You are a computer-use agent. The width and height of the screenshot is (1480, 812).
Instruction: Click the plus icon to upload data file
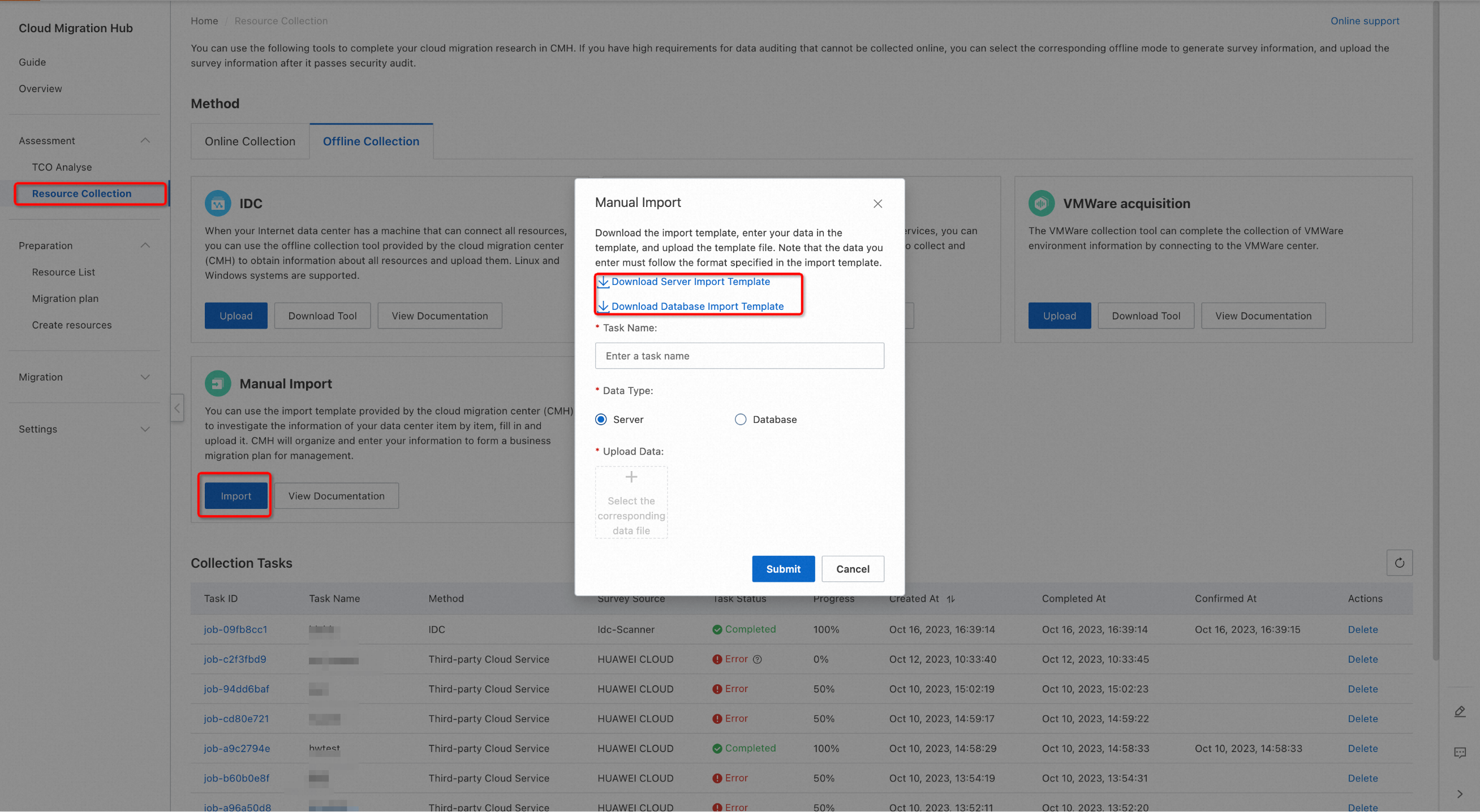click(x=631, y=477)
